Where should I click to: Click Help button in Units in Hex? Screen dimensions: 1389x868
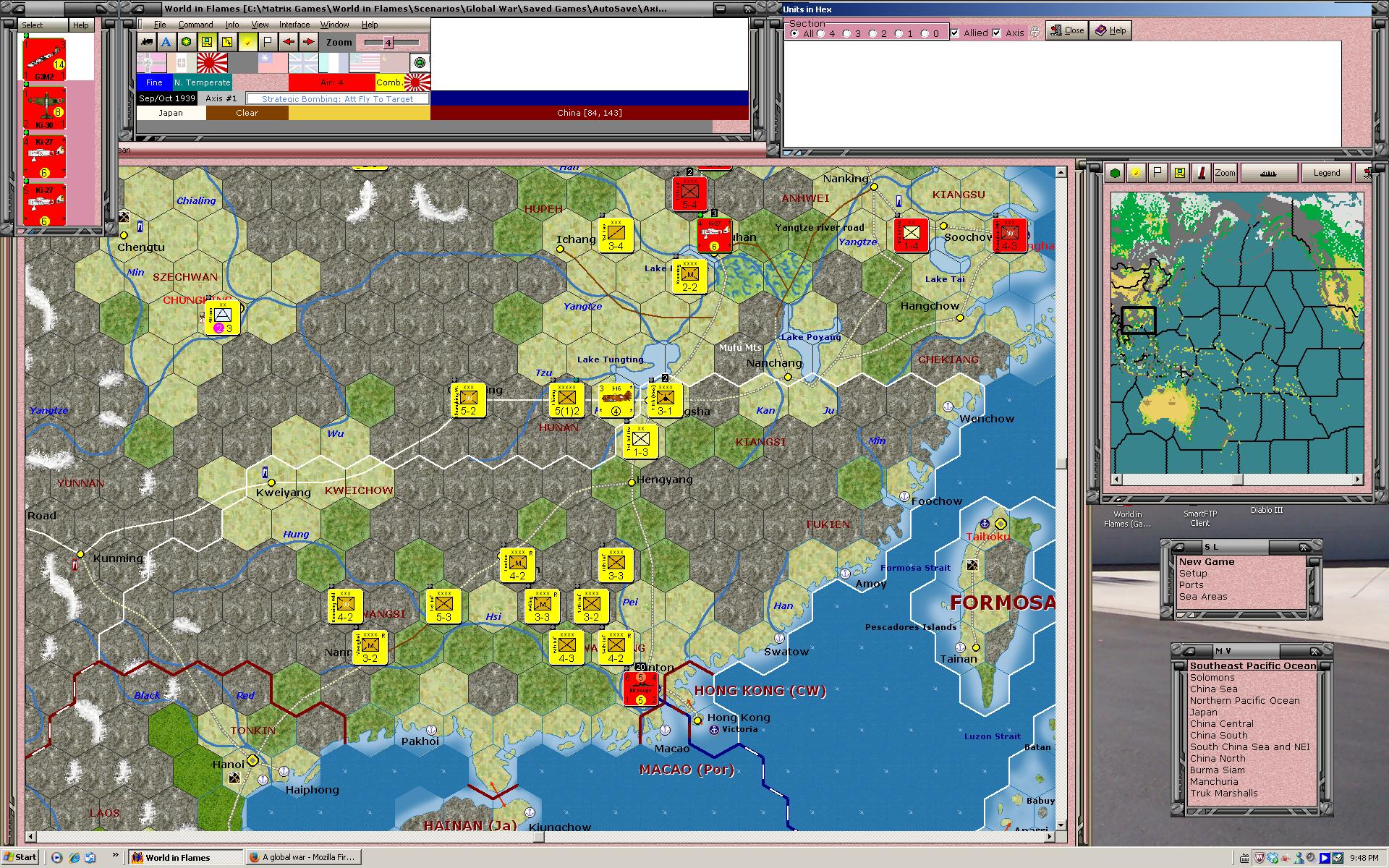[x=1110, y=30]
